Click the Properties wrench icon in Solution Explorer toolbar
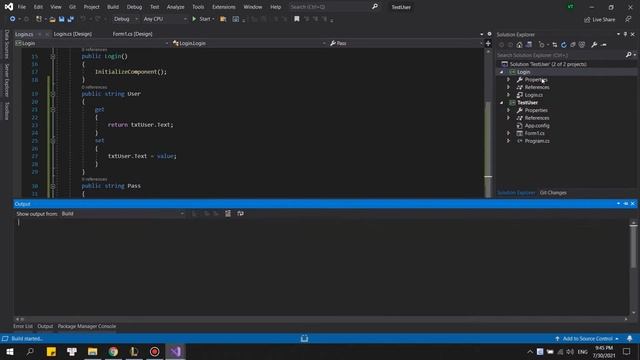640x360 pixels. pos(594,44)
